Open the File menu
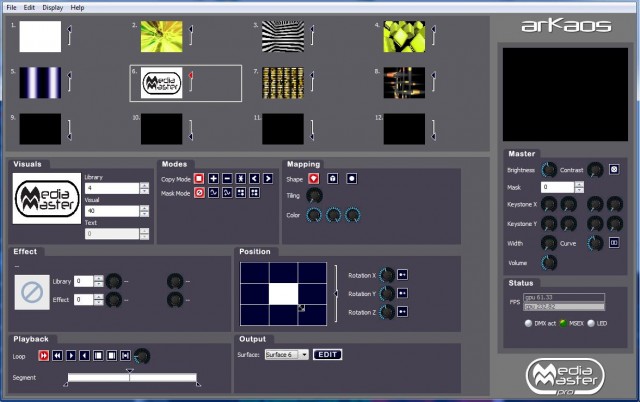 pos(11,7)
